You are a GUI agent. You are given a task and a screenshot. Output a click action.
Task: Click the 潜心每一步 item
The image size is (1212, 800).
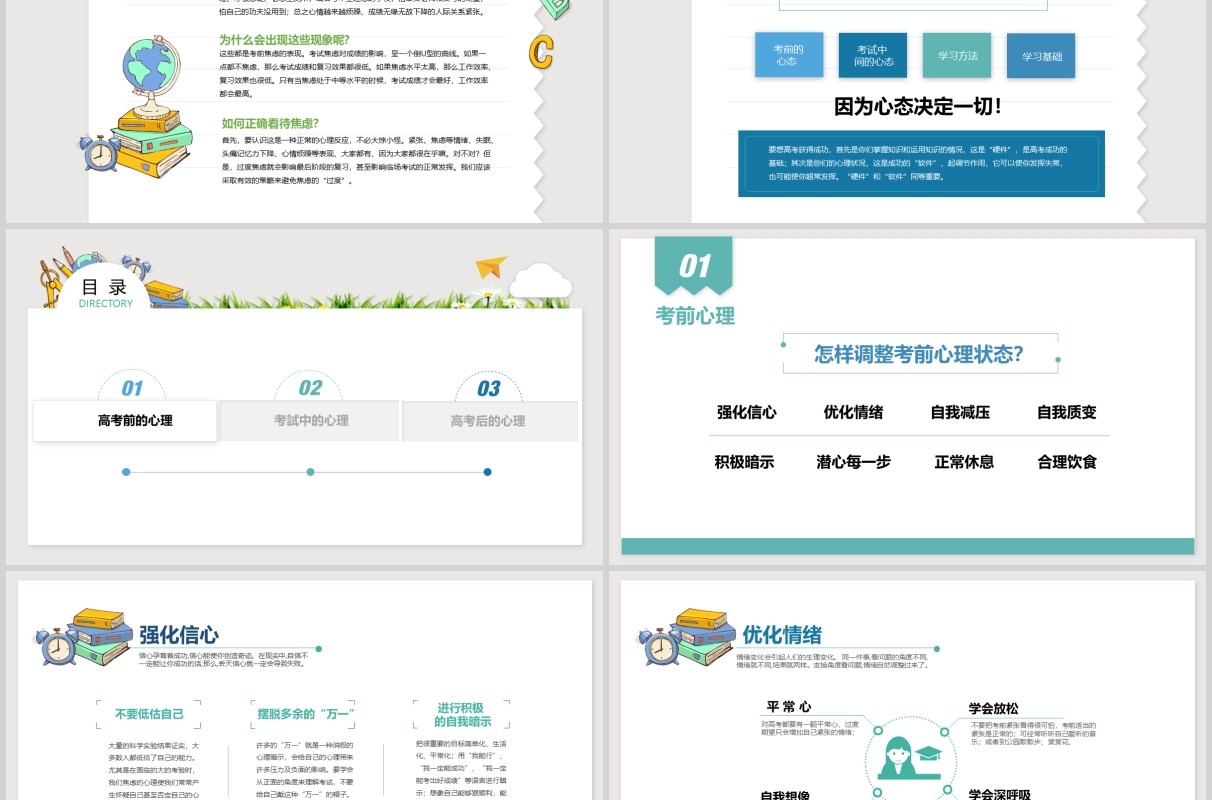tap(853, 462)
